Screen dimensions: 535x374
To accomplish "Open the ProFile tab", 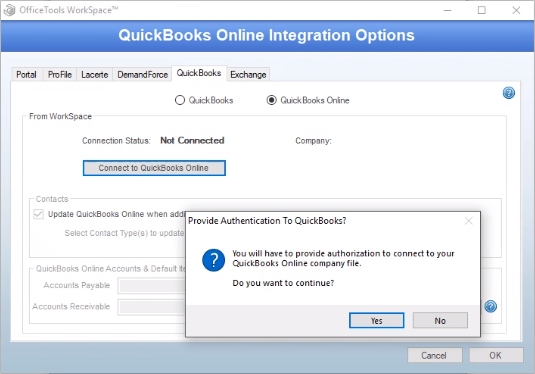I will [60, 74].
